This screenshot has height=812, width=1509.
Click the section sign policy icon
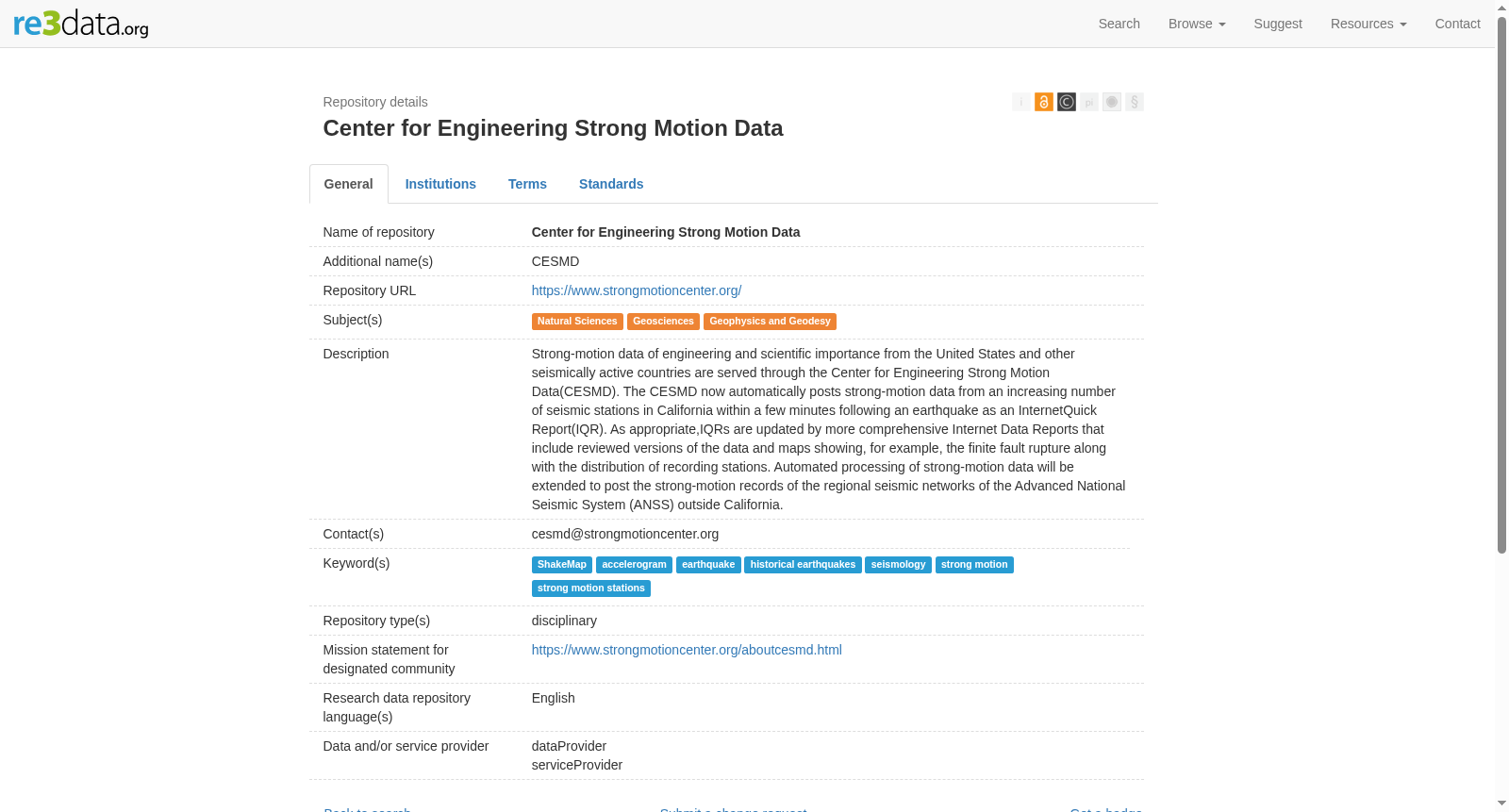click(1135, 102)
